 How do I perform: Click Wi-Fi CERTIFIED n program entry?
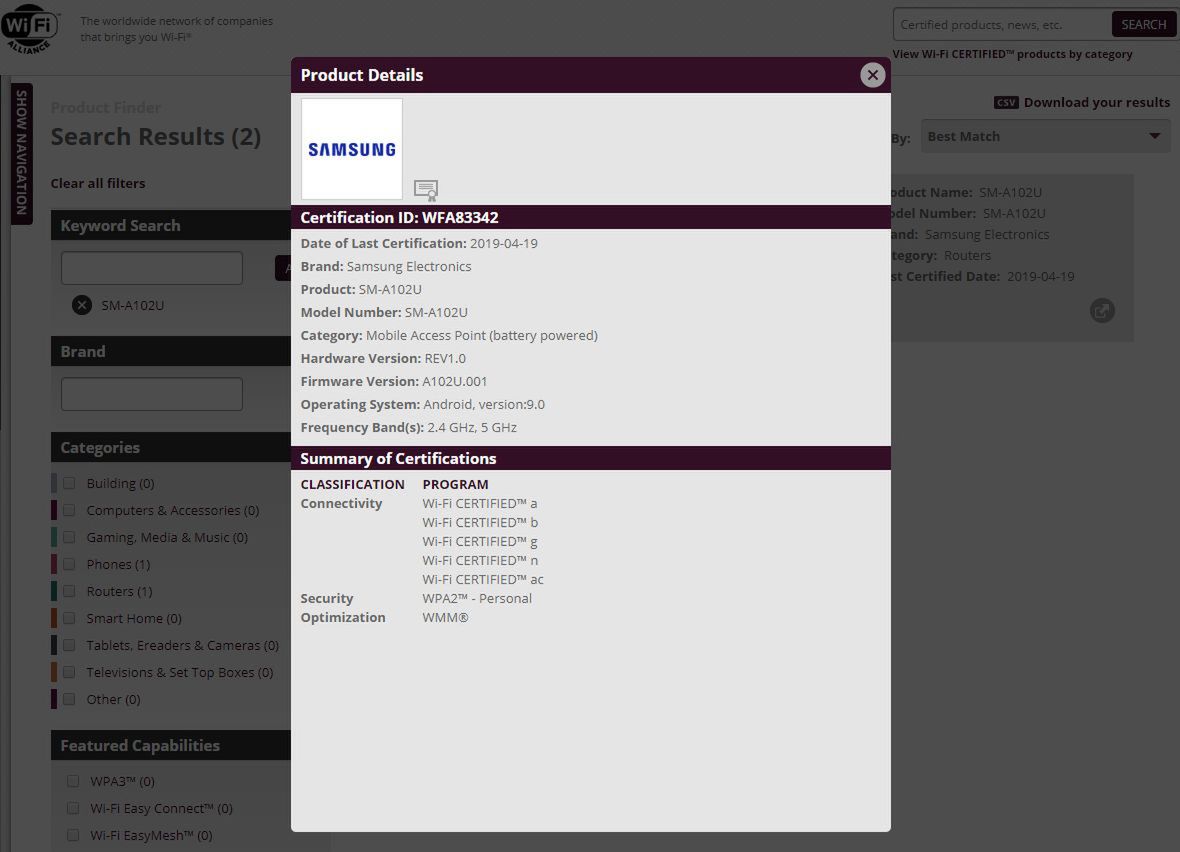[x=480, y=560]
